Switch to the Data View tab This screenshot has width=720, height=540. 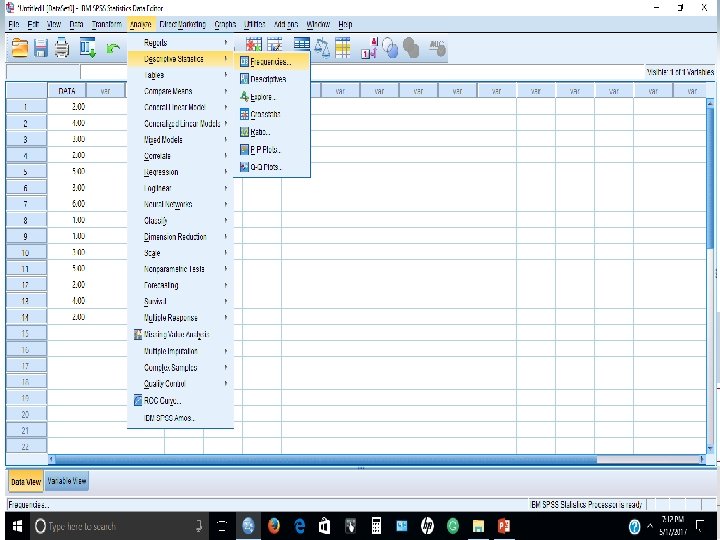click(26, 482)
